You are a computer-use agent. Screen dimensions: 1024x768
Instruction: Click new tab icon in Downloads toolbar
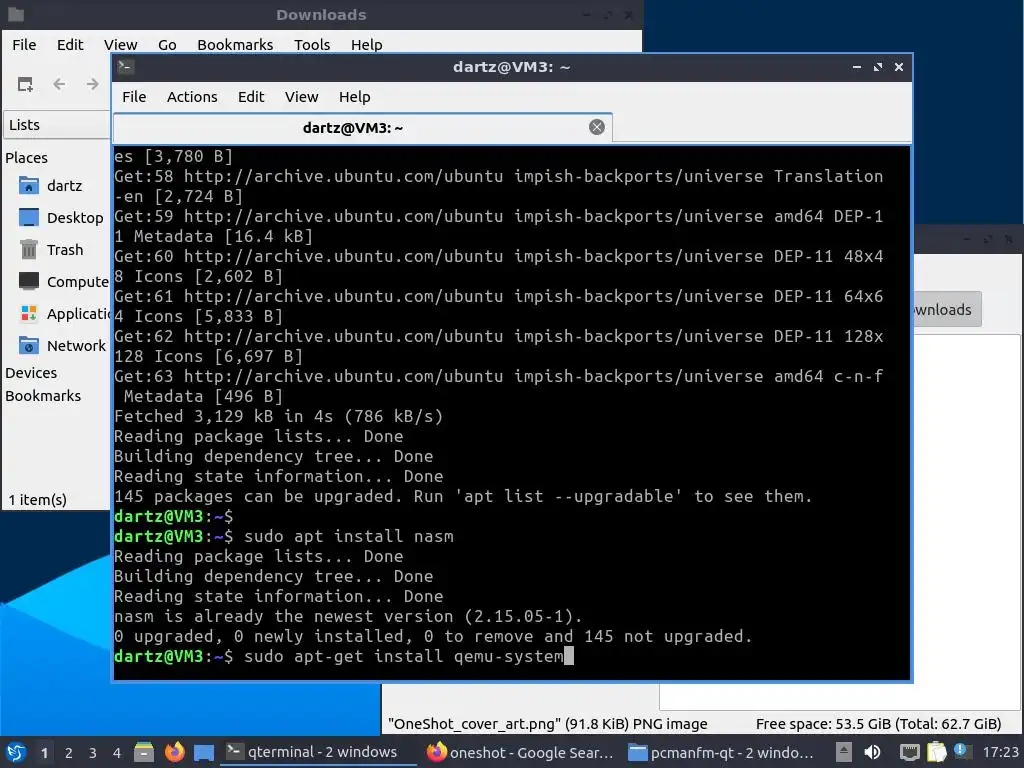25,84
